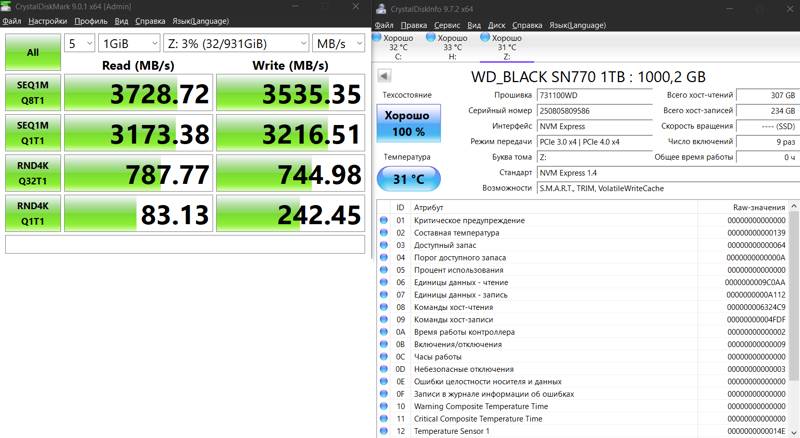Screen dimensions: 800x438
Task: Click the transfer mode field PCIe 3.0 x4
Action: point(595,141)
